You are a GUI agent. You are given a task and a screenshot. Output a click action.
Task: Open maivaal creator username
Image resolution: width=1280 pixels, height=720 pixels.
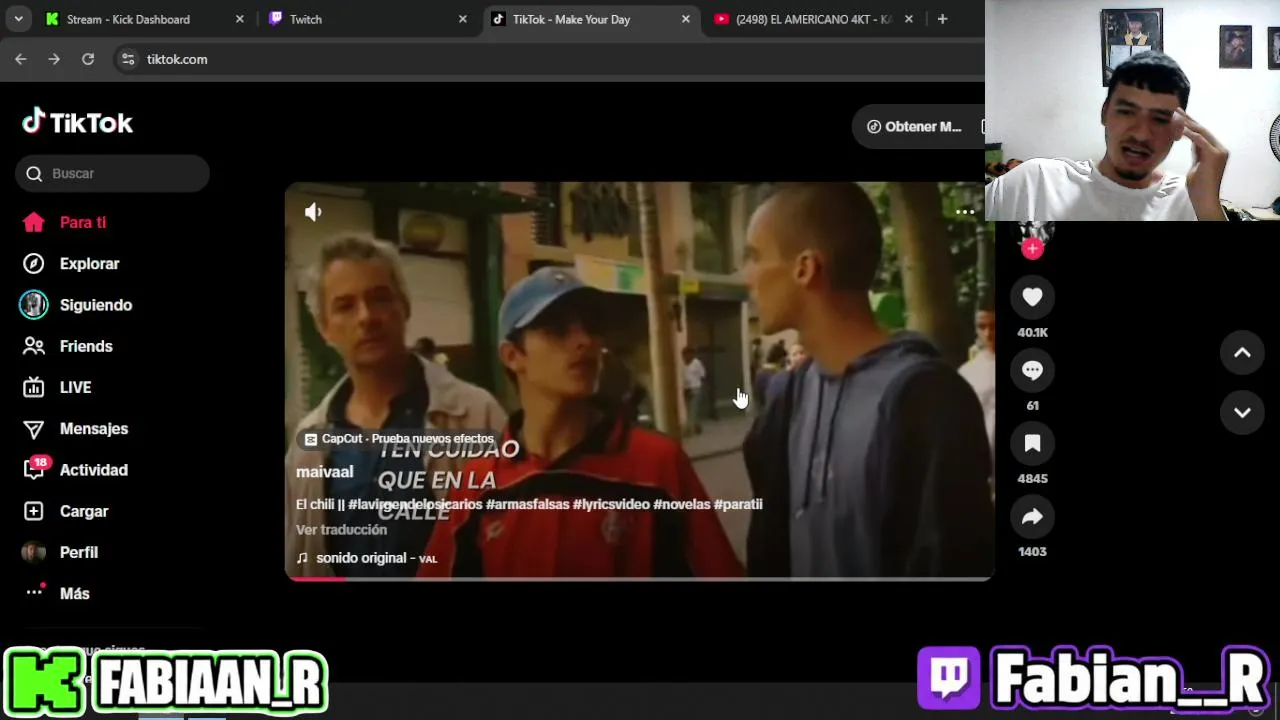[324, 472]
